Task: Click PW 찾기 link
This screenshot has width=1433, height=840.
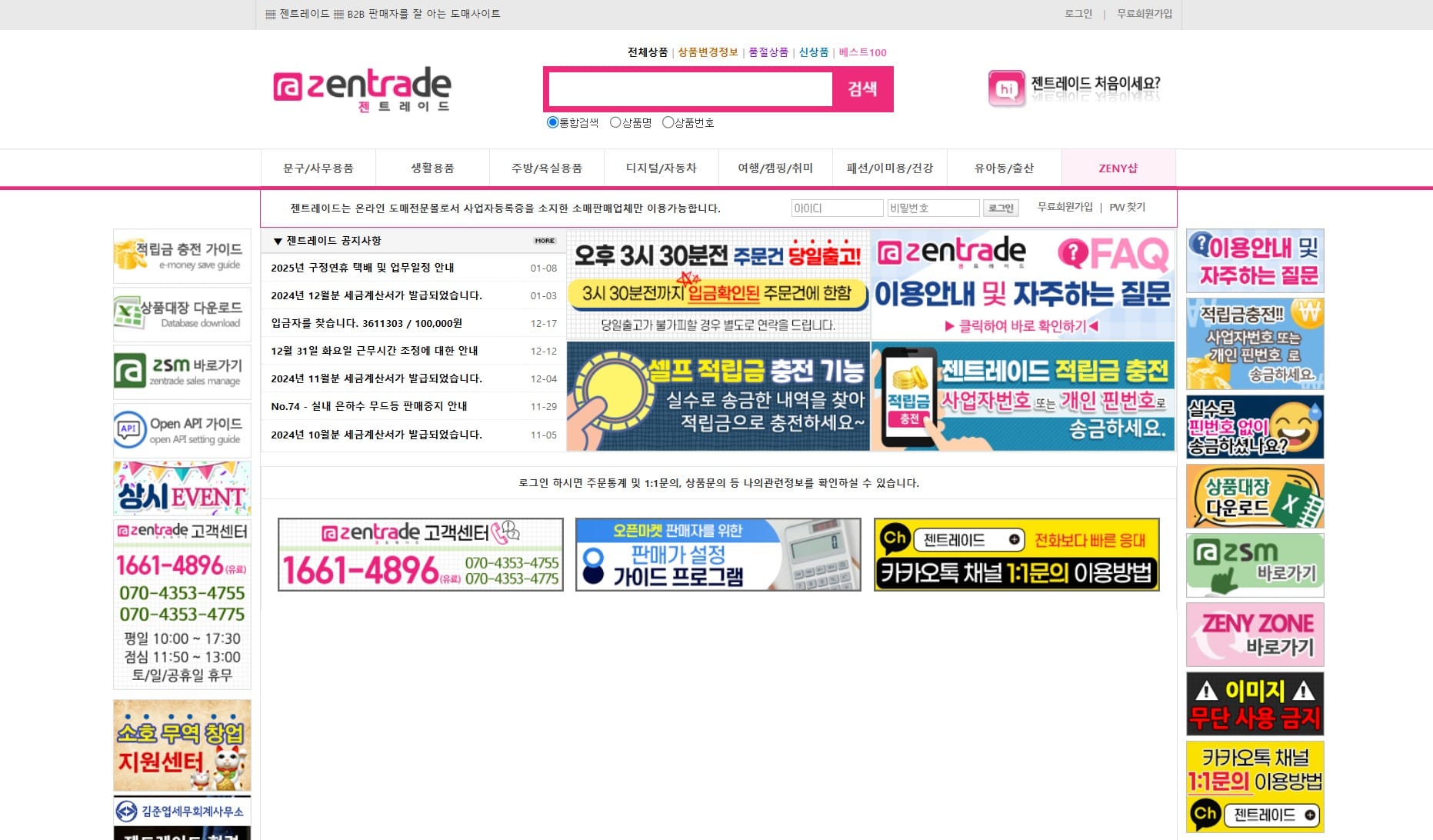Action: (x=1127, y=207)
